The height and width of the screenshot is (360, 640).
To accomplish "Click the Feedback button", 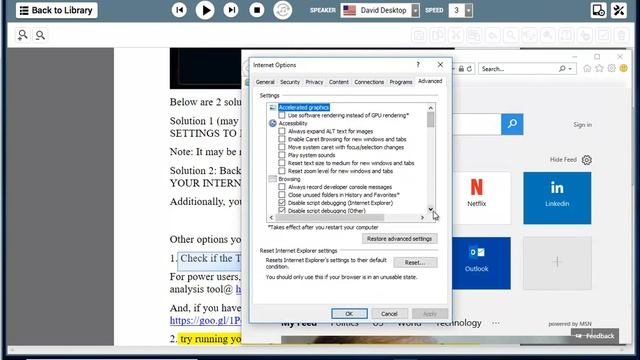I will coord(595,336).
